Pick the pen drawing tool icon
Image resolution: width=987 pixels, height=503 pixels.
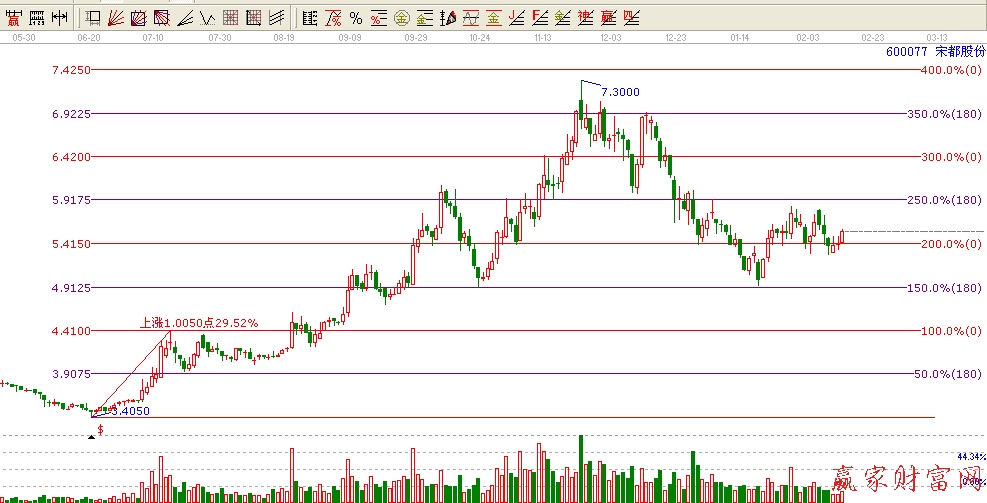point(447,18)
